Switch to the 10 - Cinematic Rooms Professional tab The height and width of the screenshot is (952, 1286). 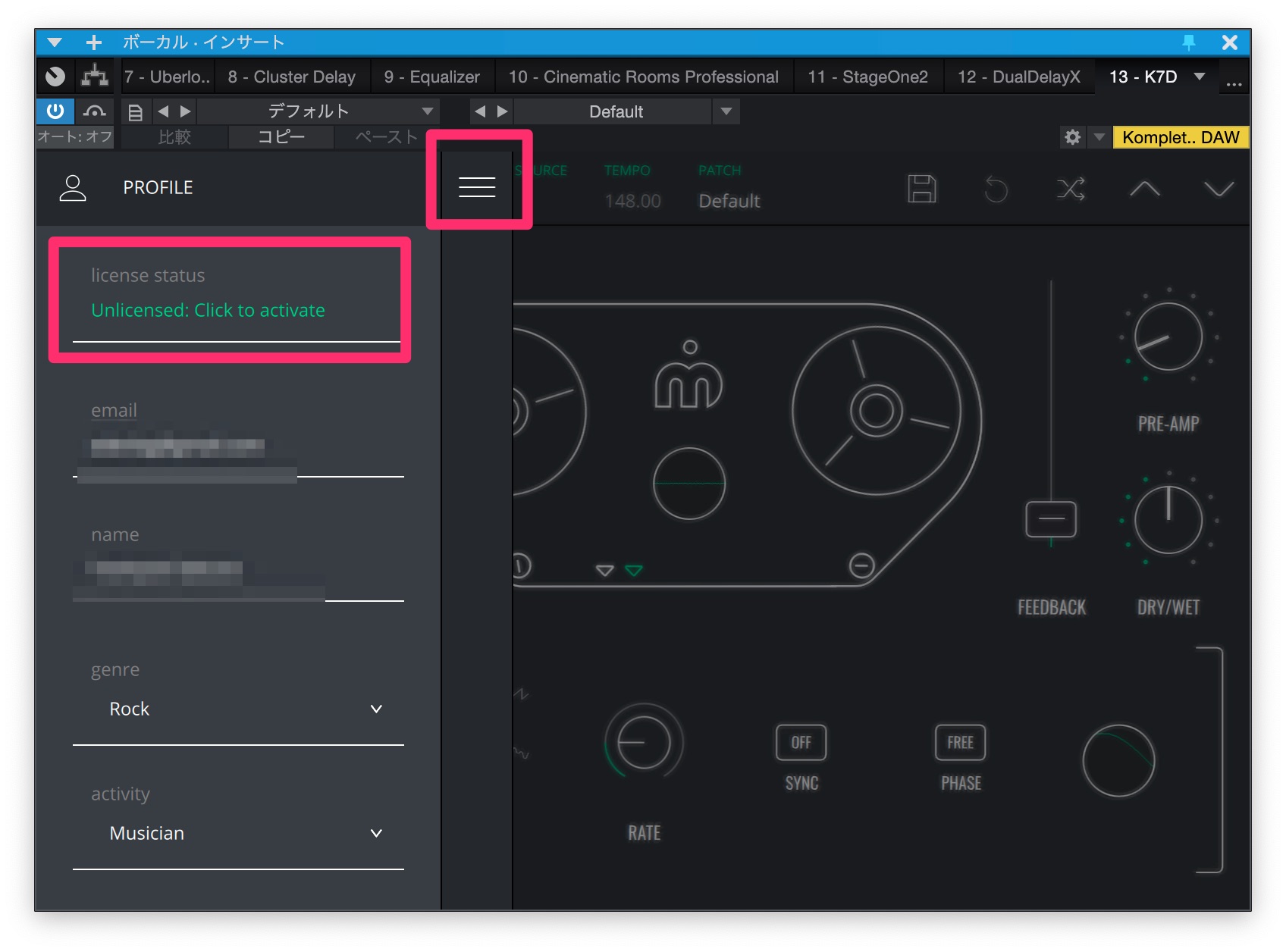(x=643, y=77)
